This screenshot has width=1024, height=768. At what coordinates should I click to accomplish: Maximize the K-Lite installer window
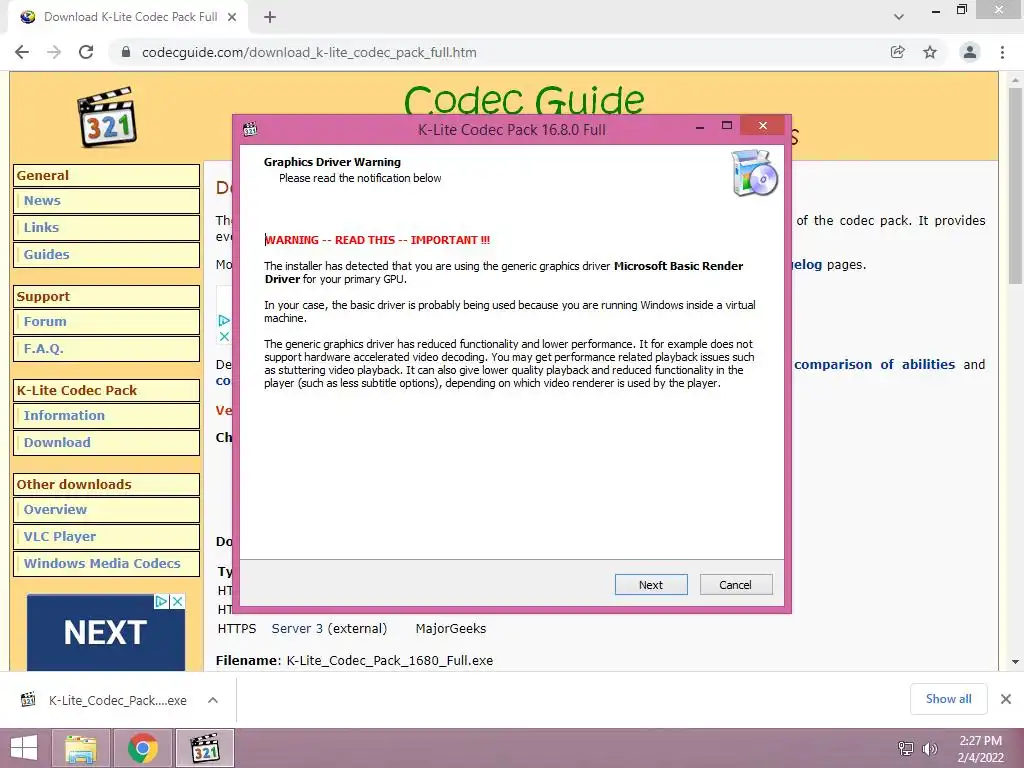(x=727, y=125)
